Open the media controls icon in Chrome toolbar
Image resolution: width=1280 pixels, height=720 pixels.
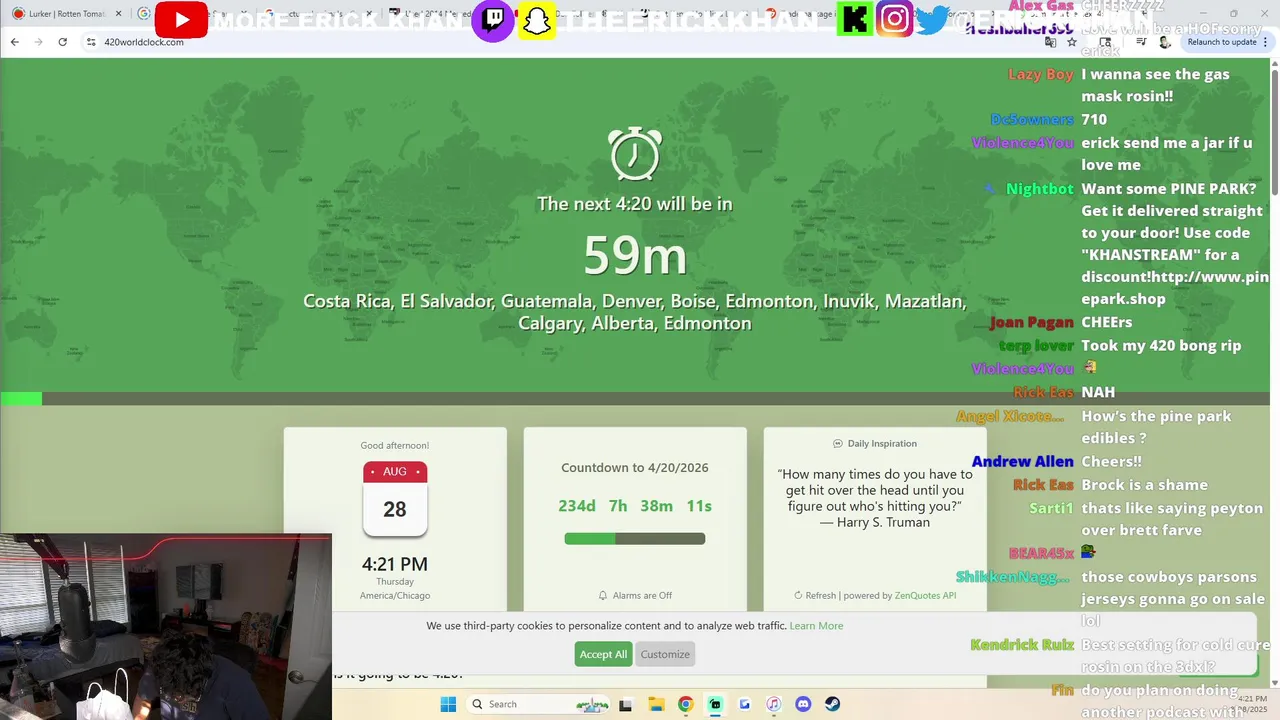pos(1141,42)
